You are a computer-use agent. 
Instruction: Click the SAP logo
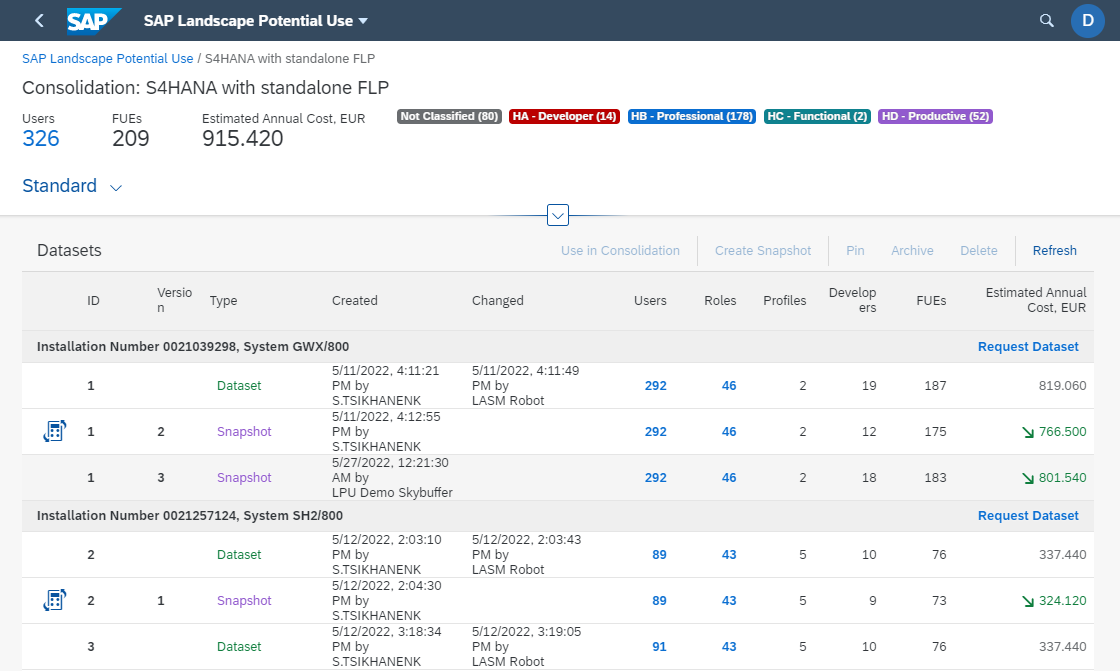(94, 21)
